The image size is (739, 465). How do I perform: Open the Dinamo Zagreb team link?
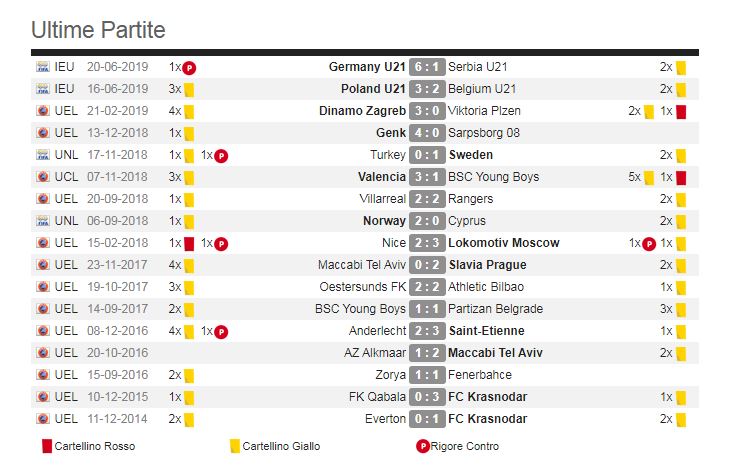click(362, 111)
